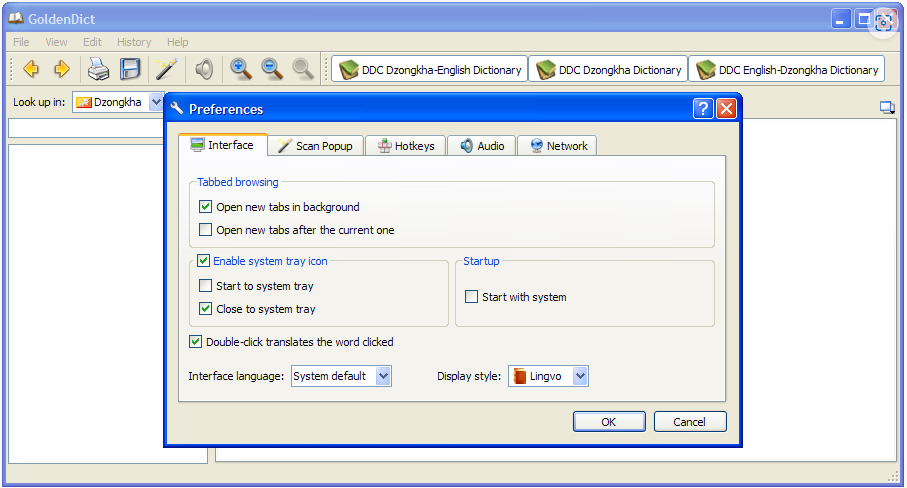Click the Preferences help question mark button
Image resolution: width=907 pixels, height=488 pixels.
[x=703, y=109]
